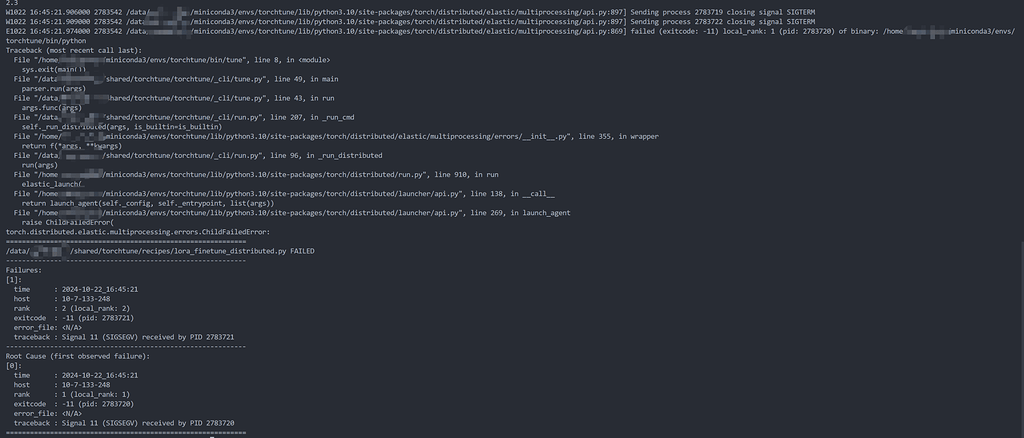Click the lora_finetune_distributed.py FAILED path

coord(160,251)
